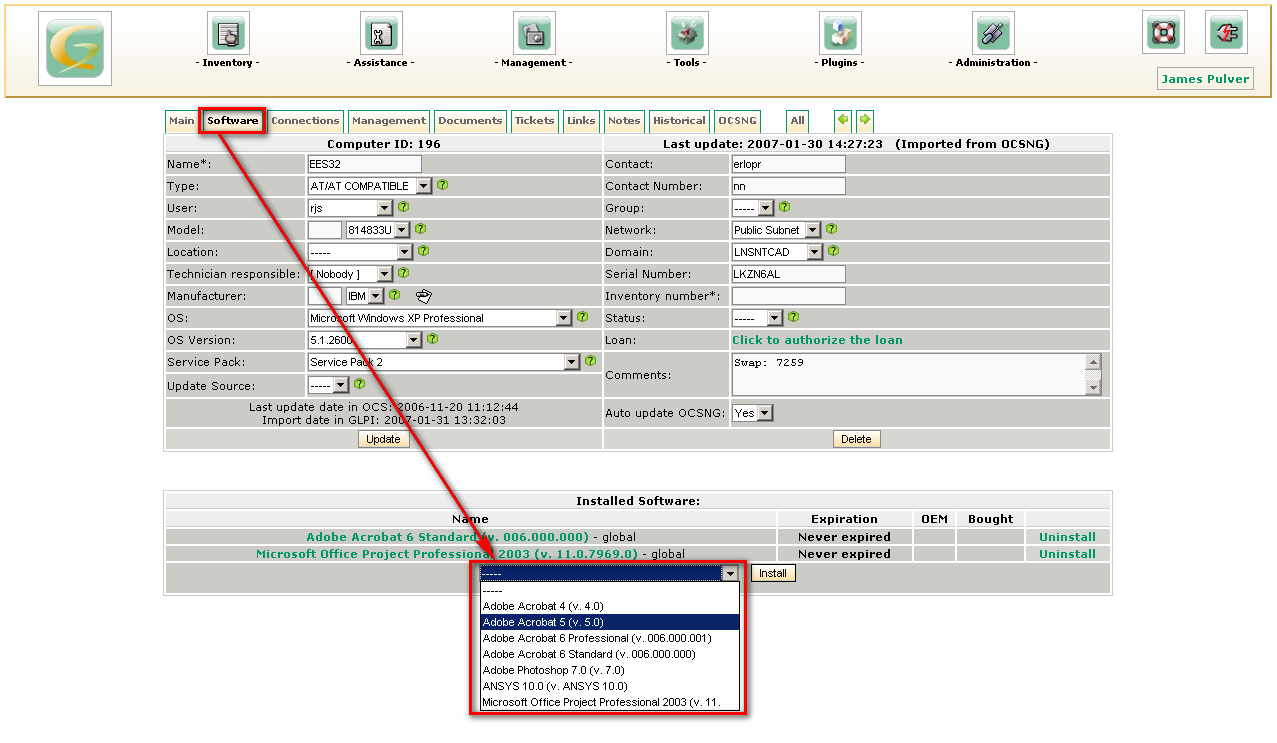
Task: Select Adobe Acrobat 5 (v. 5.0) option
Action: 610,622
